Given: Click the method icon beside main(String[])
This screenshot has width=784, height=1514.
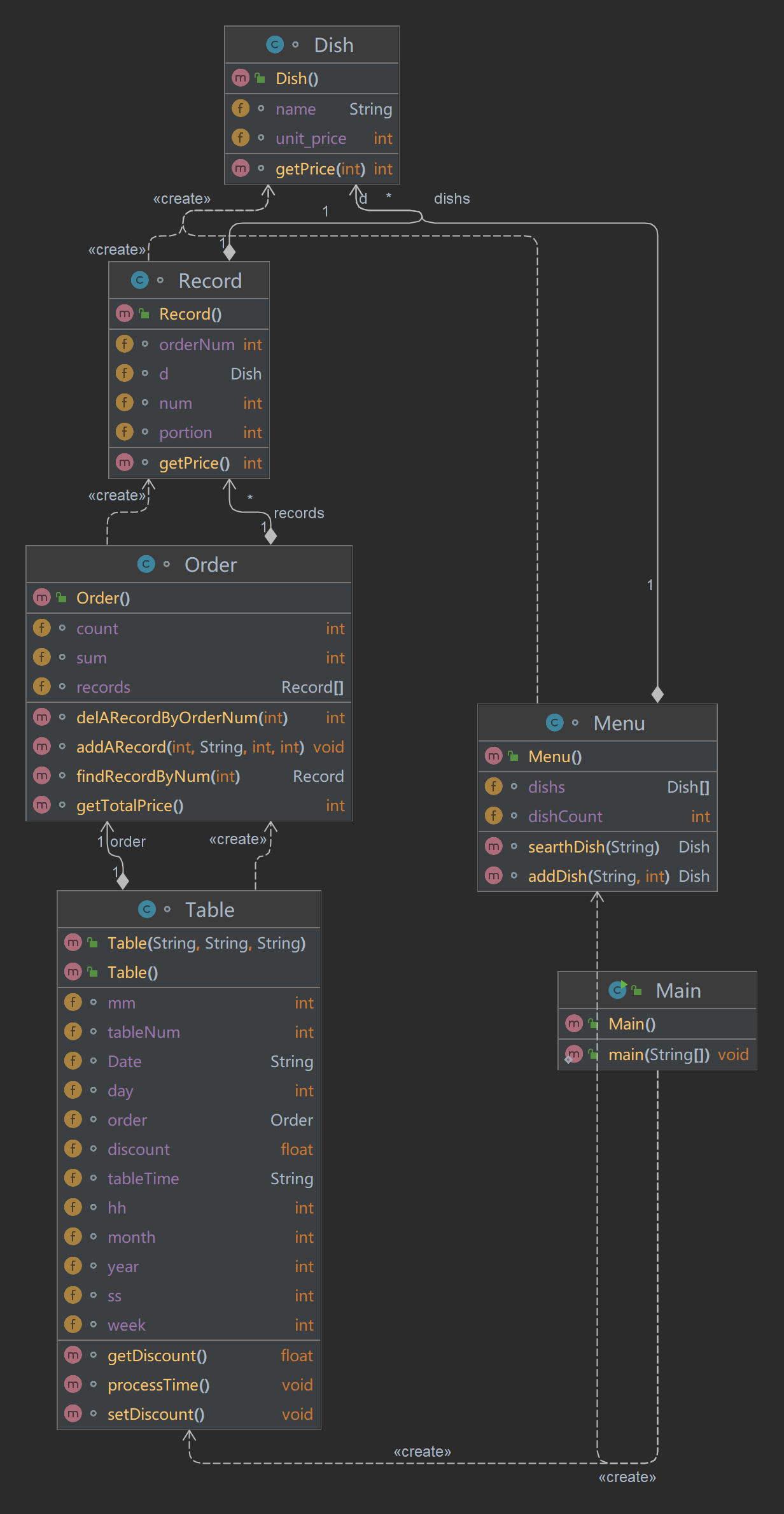Looking at the screenshot, I should 574,1054.
